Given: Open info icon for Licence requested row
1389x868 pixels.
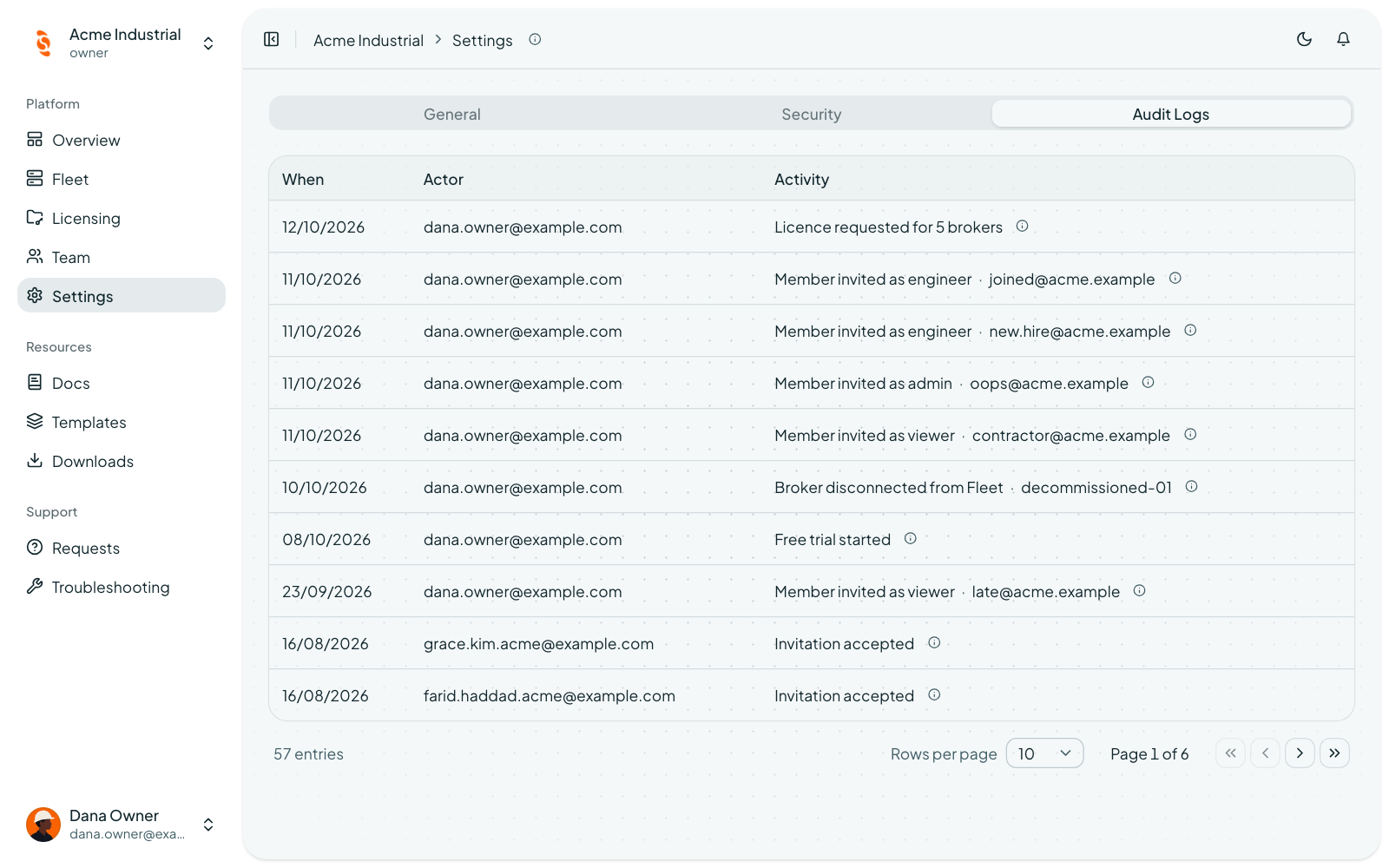Looking at the screenshot, I should click(x=1023, y=226).
